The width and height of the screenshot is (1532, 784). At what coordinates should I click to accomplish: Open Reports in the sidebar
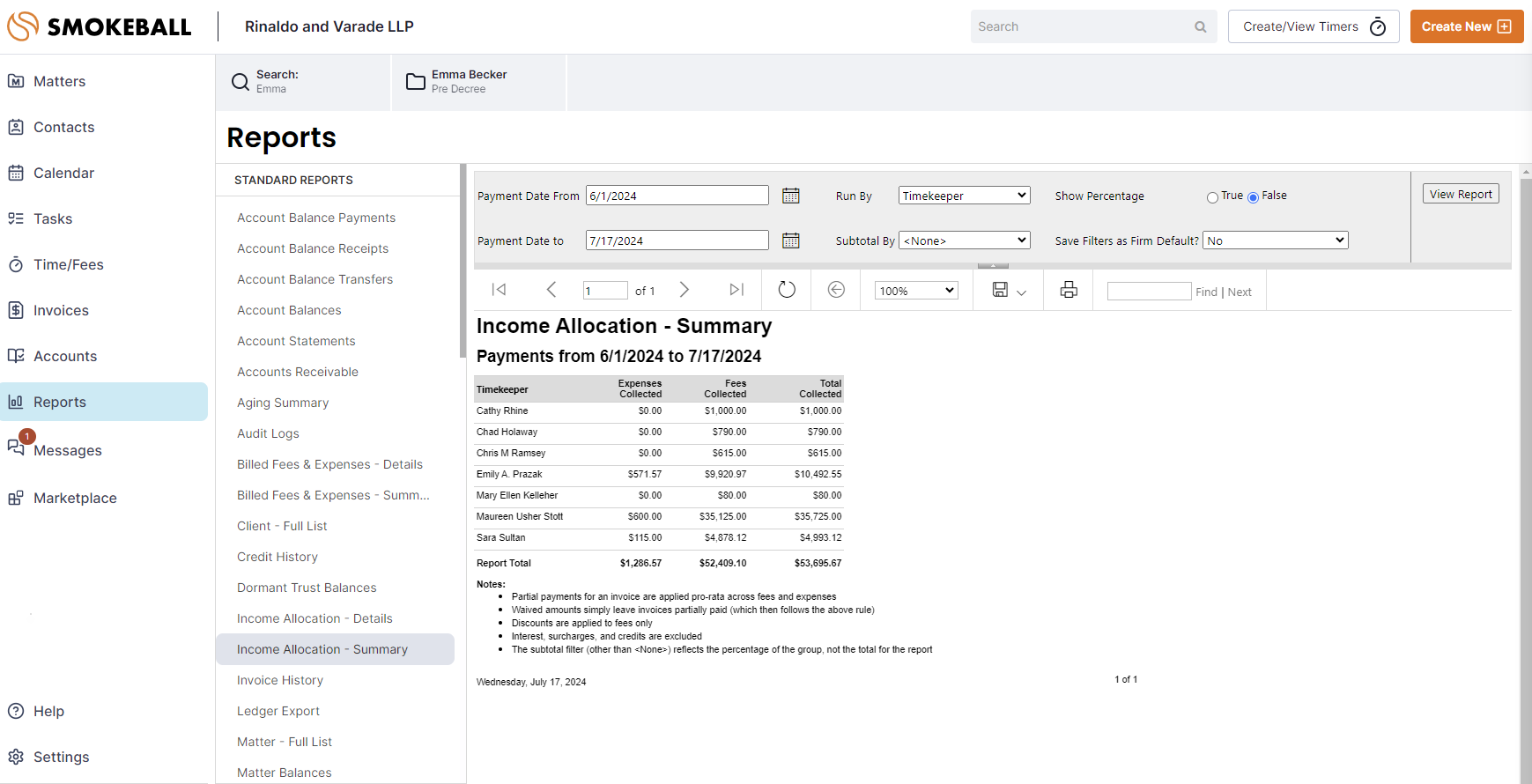coord(104,402)
